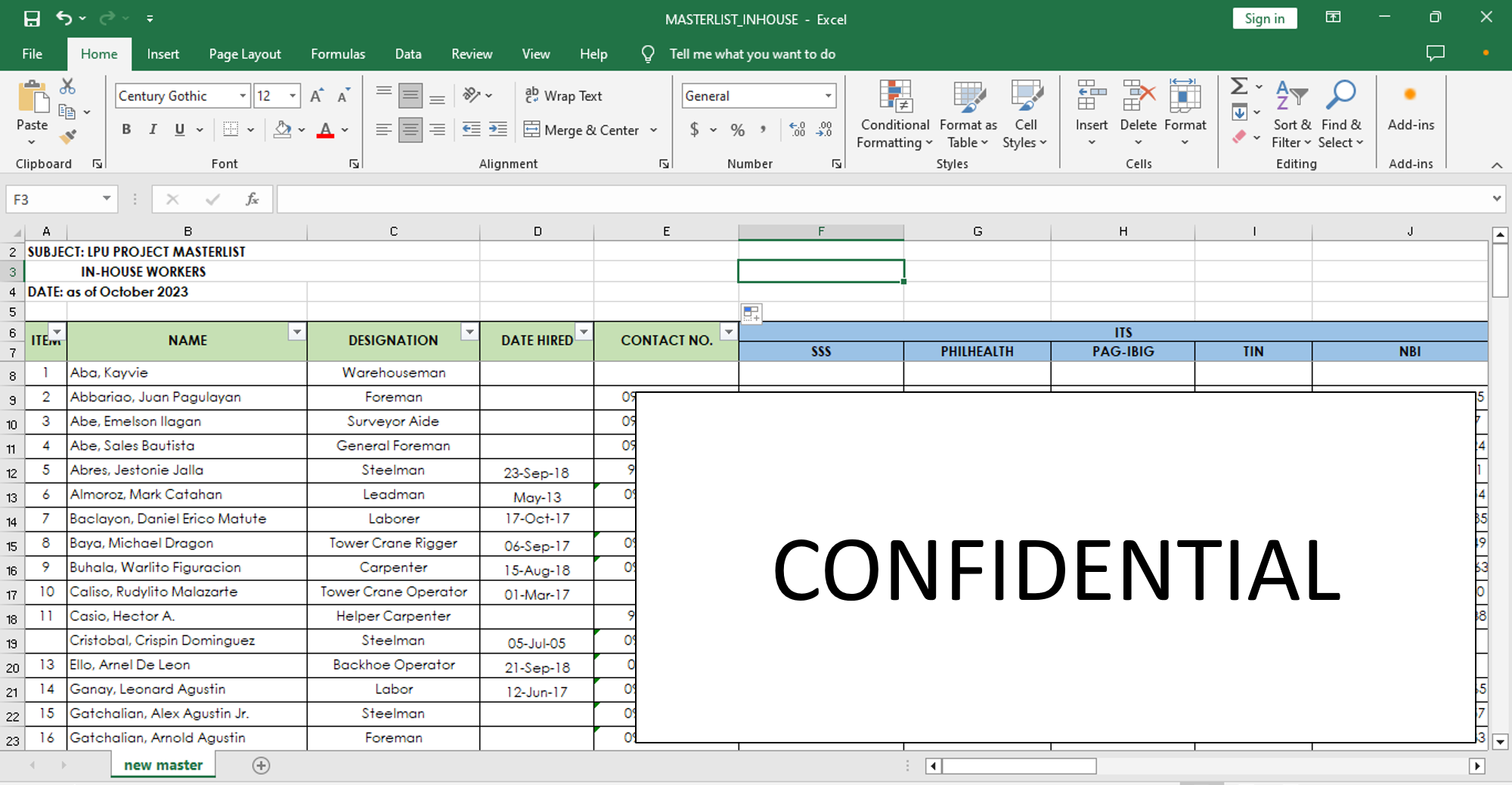
Task: Toggle Wrap Text on the cell
Action: click(x=563, y=96)
